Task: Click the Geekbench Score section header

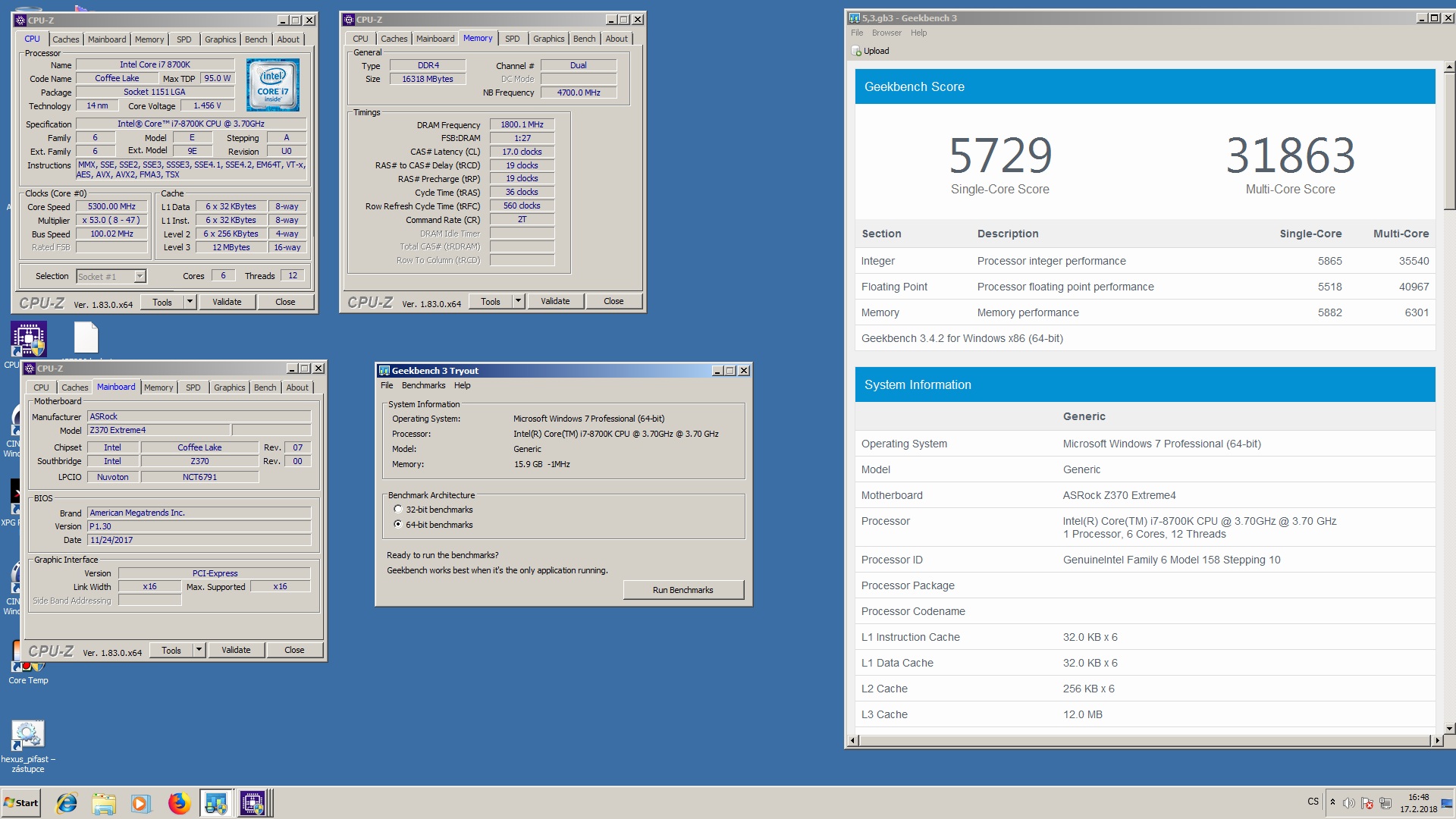Action: pyautogui.click(x=1145, y=86)
